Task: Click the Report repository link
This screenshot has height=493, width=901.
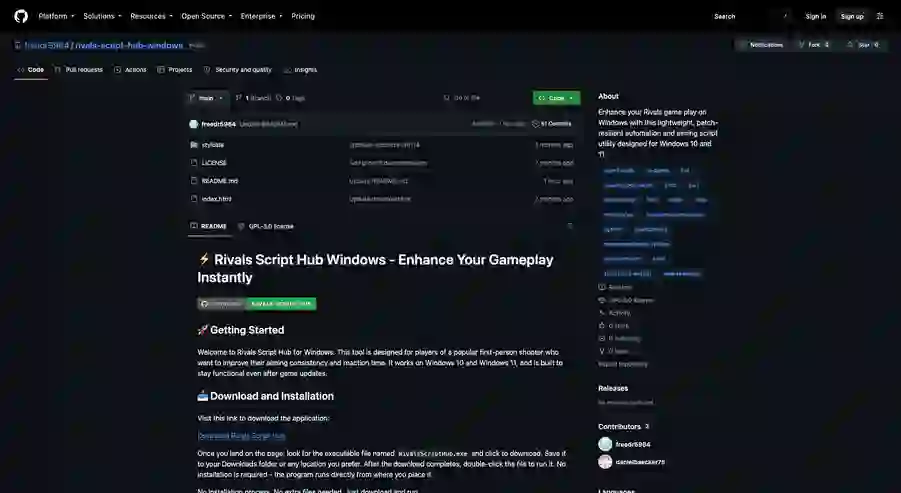Action: 623,364
